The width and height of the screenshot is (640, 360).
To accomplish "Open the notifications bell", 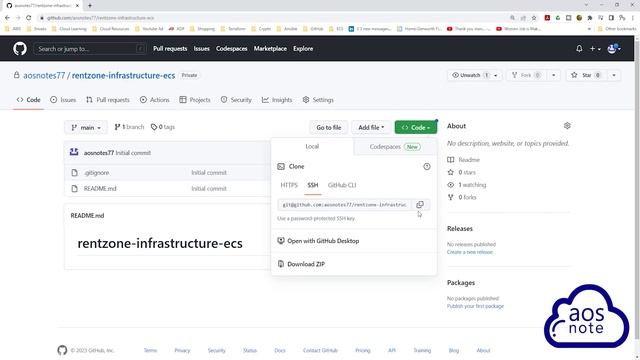I will (579, 49).
